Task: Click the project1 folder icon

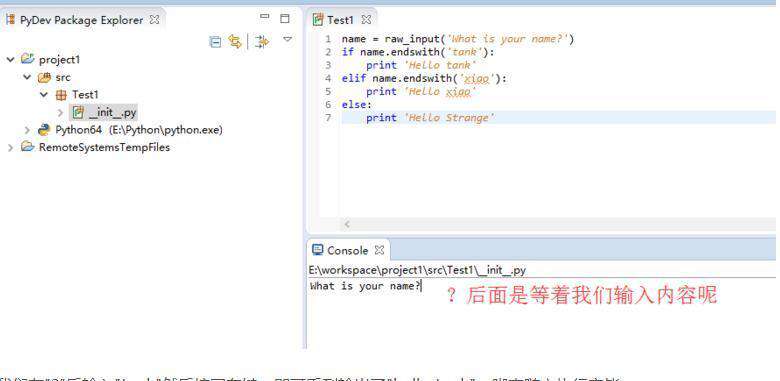Action: (28, 59)
